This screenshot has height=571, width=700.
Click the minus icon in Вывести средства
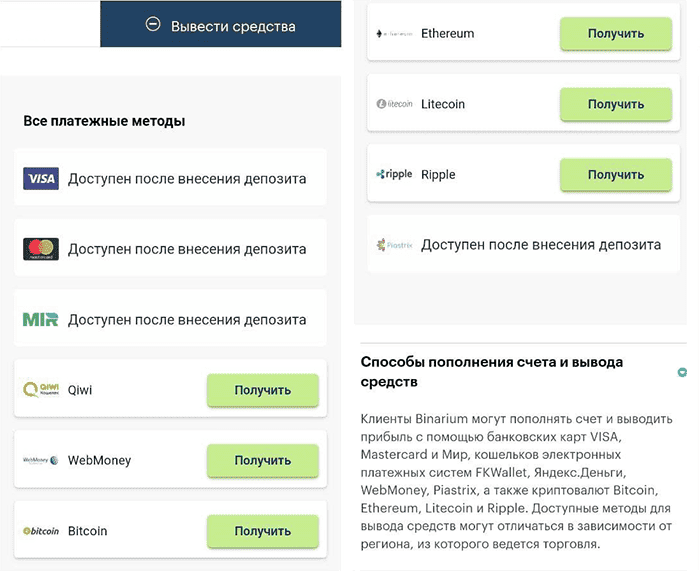(x=153, y=25)
